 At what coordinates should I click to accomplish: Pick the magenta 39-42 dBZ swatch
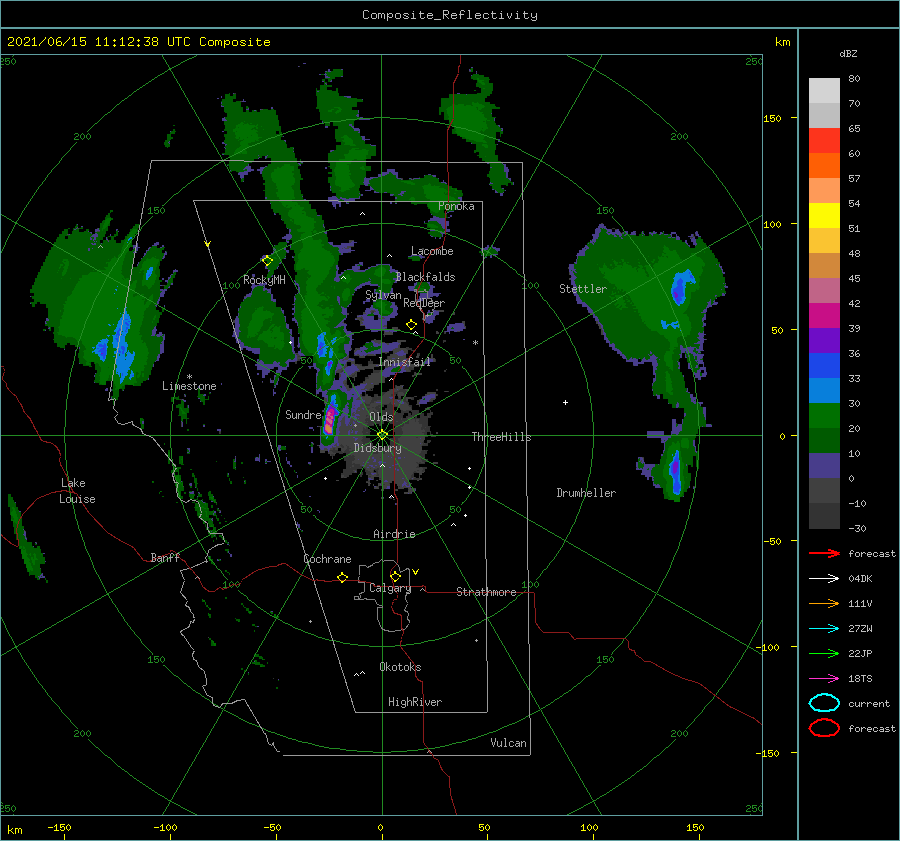824,316
